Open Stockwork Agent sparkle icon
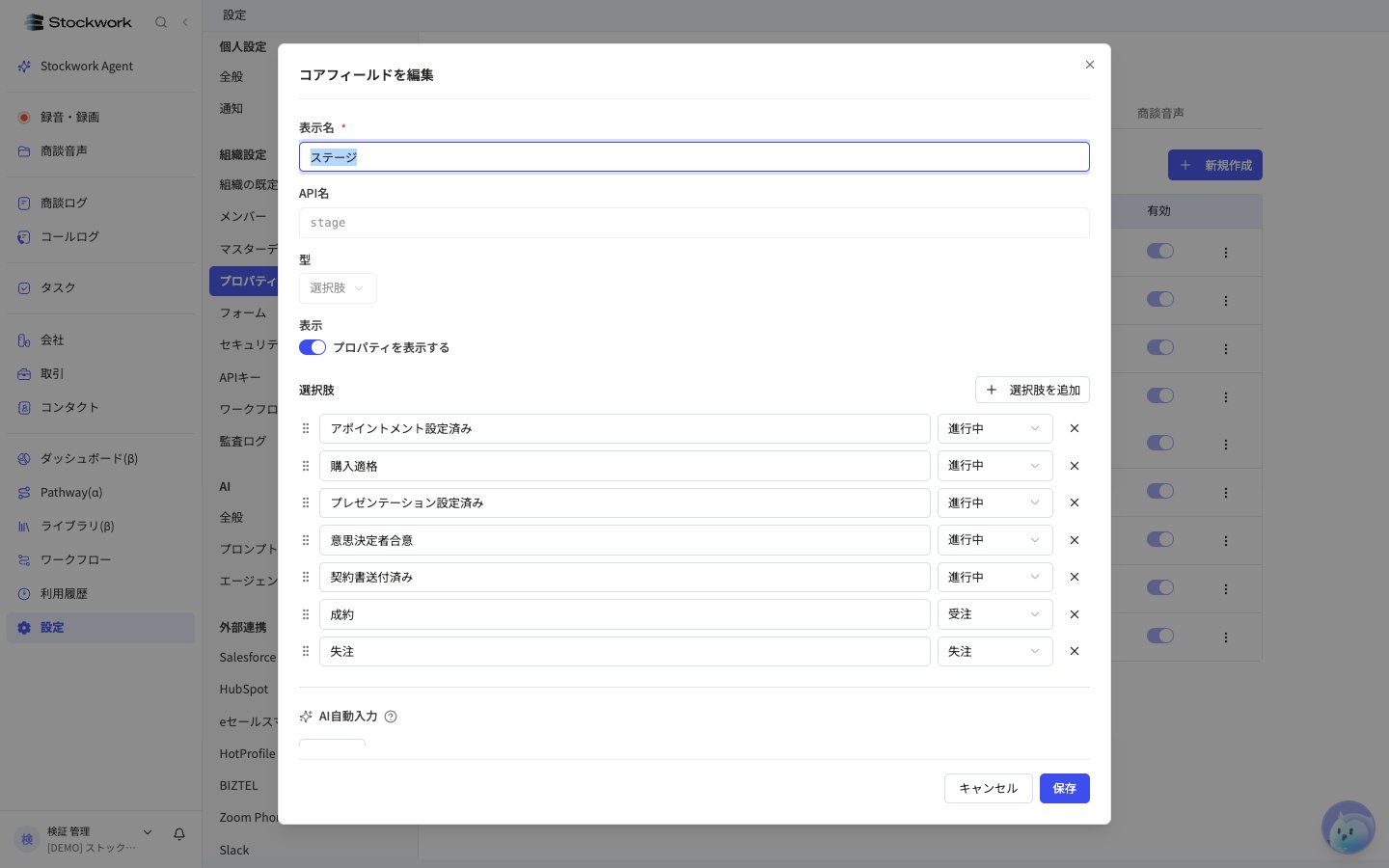The width and height of the screenshot is (1389, 868). [24, 67]
